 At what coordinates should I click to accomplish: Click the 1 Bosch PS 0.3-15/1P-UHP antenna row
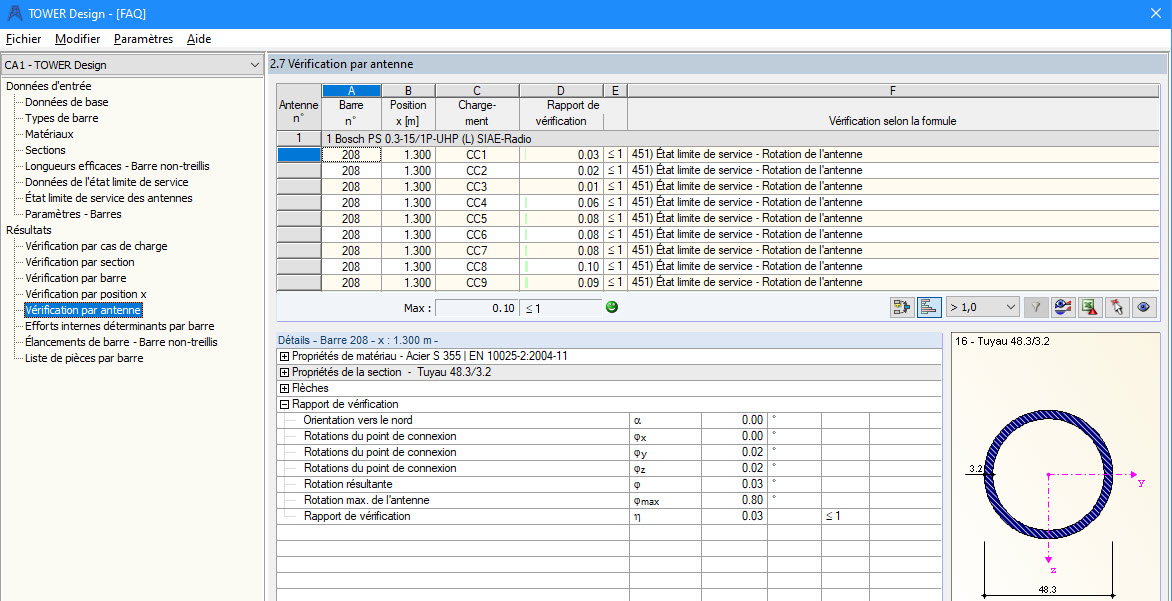[x=741, y=138]
